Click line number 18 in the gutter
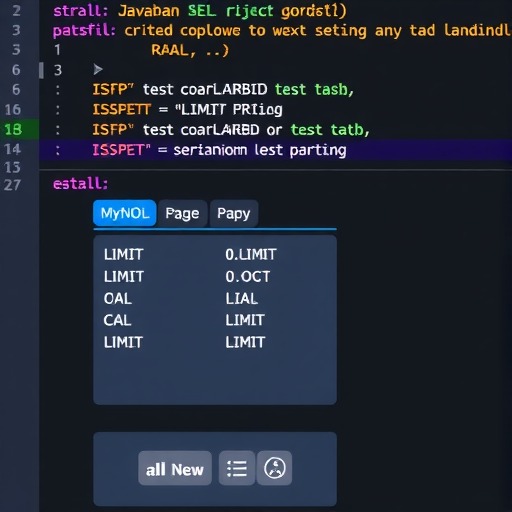The image size is (512, 512). 13,129
